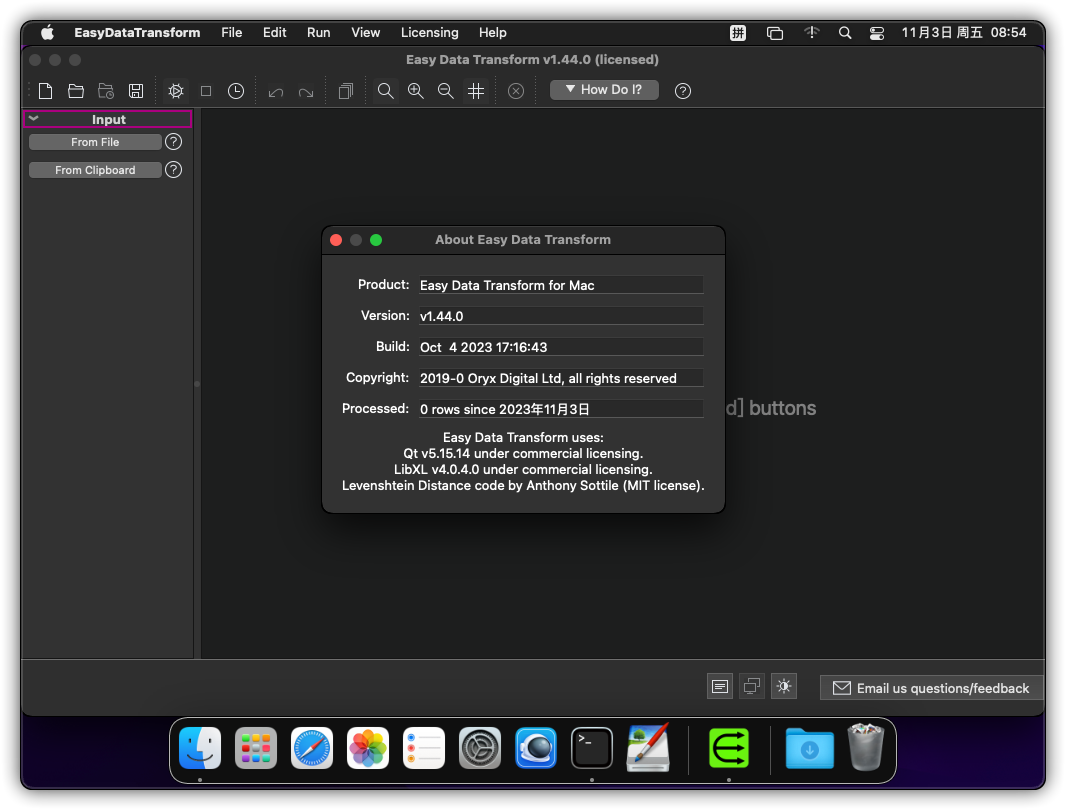Viewport: 1066px width, 810px height.
Task: Launch Safari from the Dock
Action: pyautogui.click(x=312, y=748)
